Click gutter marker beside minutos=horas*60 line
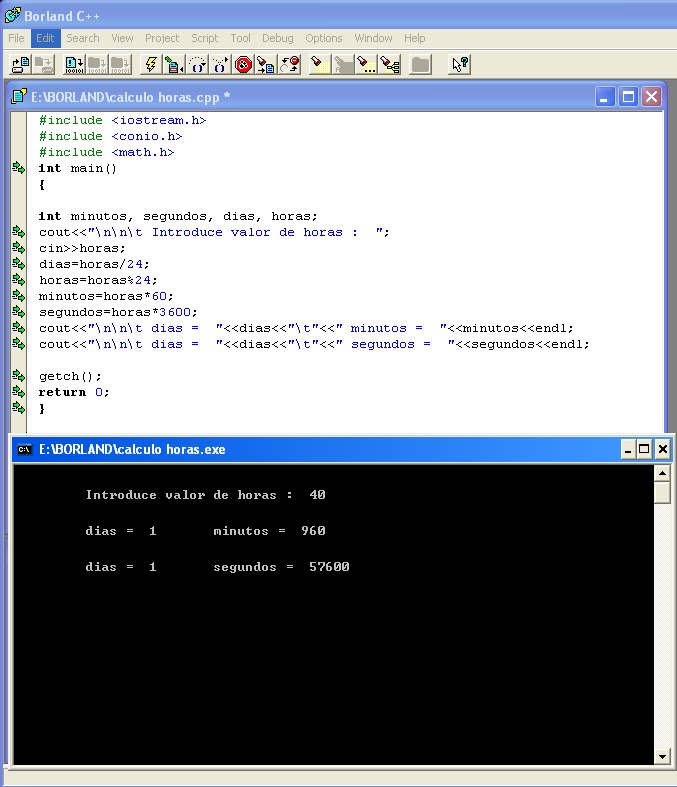677x787 pixels. click(19, 295)
